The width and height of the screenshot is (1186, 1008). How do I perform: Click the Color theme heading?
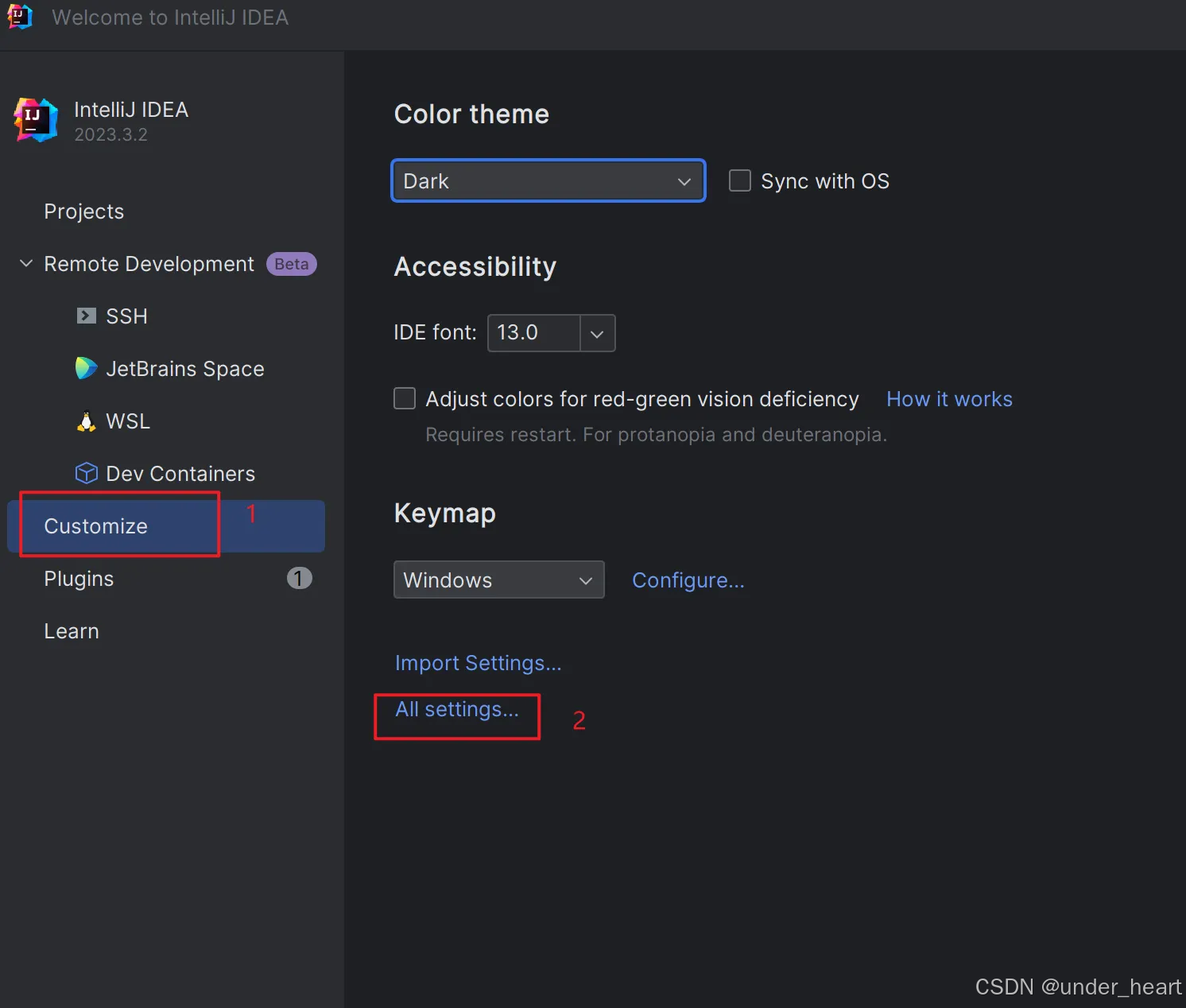(x=471, y=114)
